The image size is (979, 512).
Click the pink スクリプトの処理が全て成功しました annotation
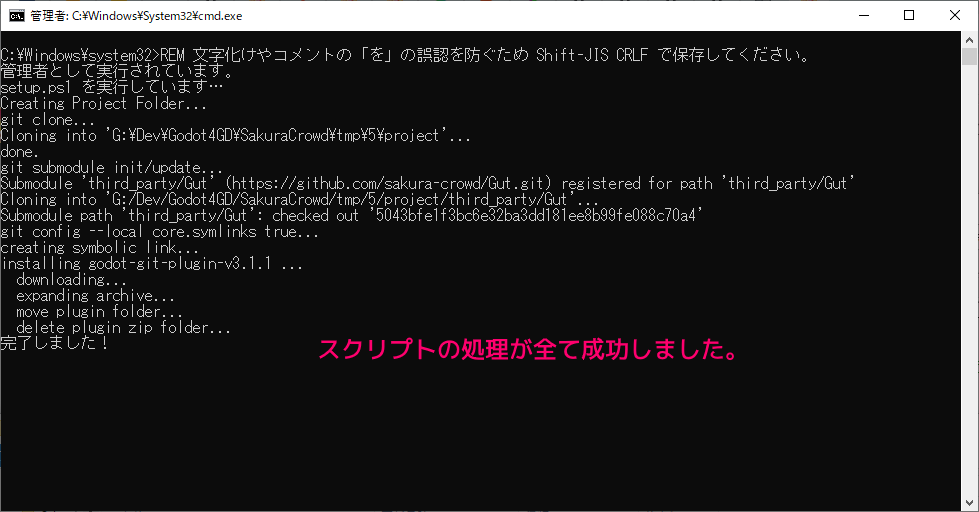coord(529,349)
